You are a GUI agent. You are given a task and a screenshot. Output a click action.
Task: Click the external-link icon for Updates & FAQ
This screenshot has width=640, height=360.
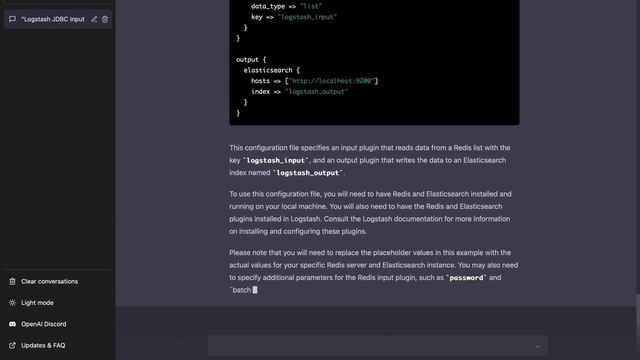[x=12, y=345]
